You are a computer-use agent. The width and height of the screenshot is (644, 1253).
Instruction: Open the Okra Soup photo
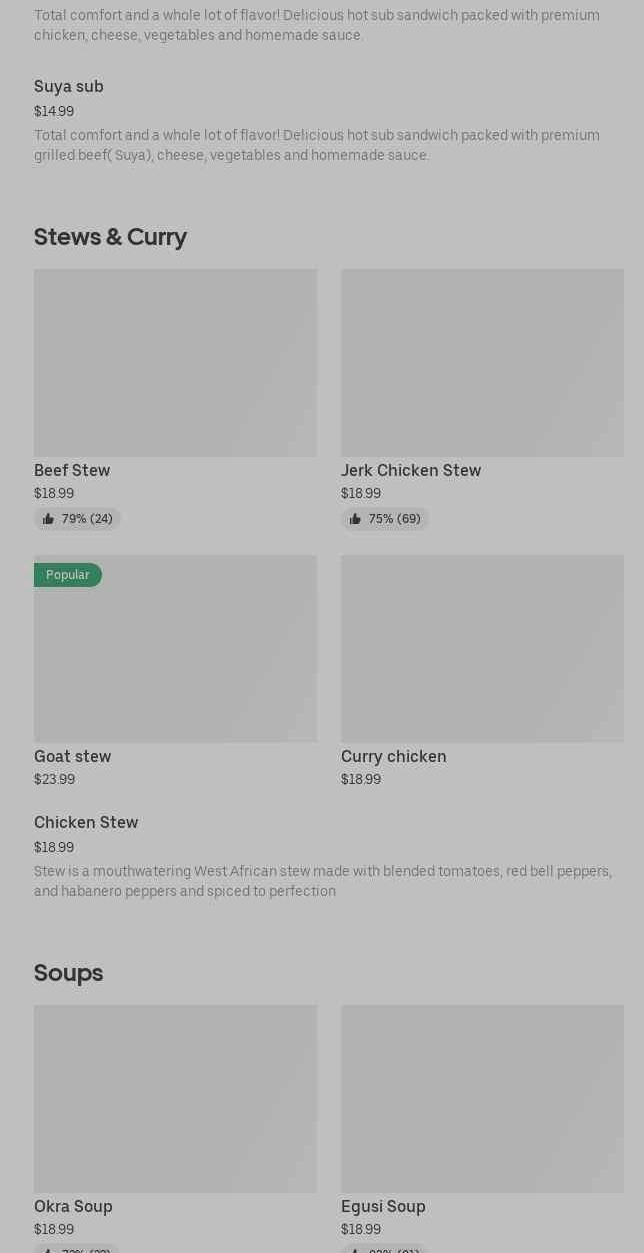click(x=175, y=1098)
